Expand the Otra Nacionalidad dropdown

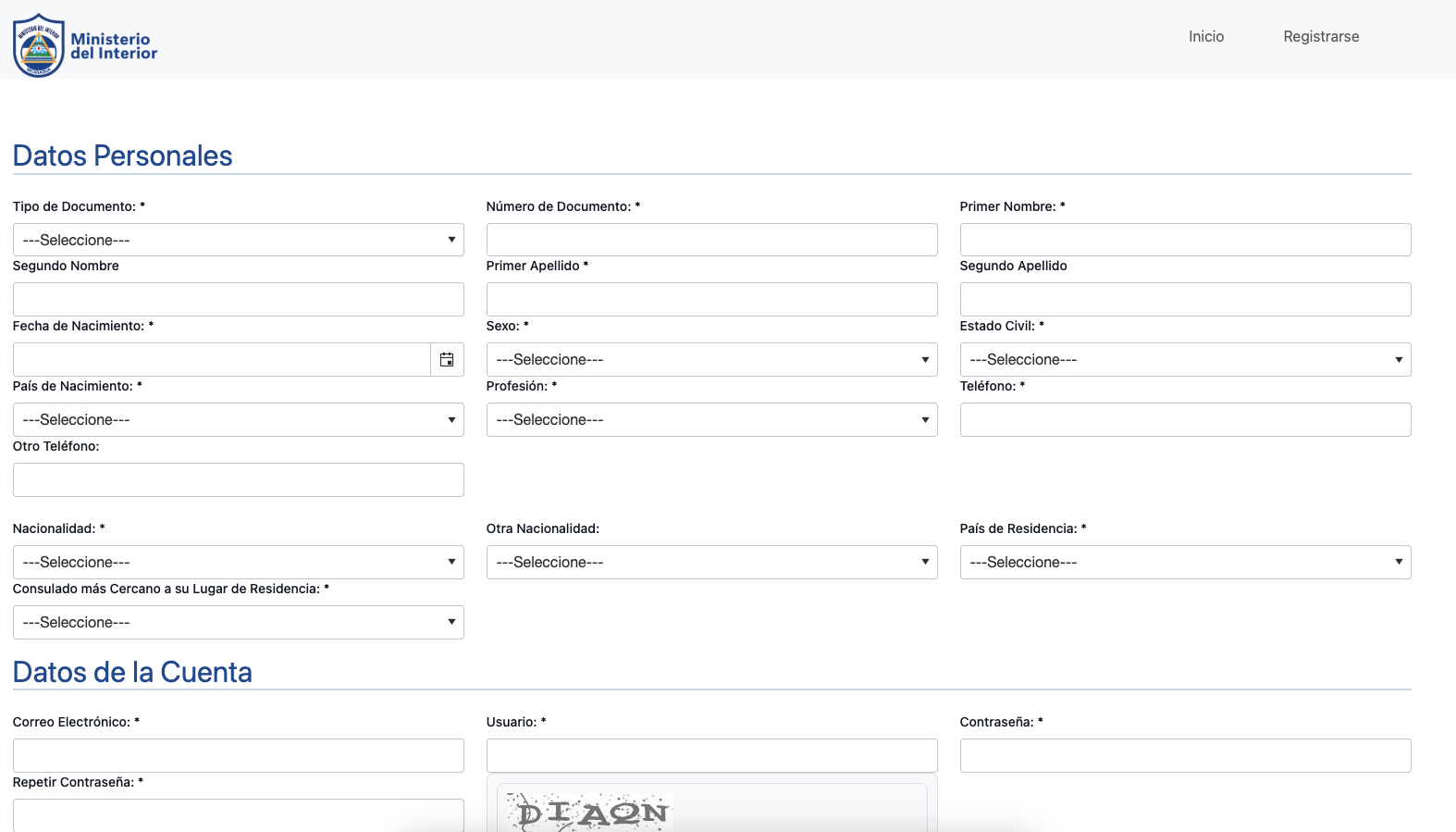coord(712,562)
